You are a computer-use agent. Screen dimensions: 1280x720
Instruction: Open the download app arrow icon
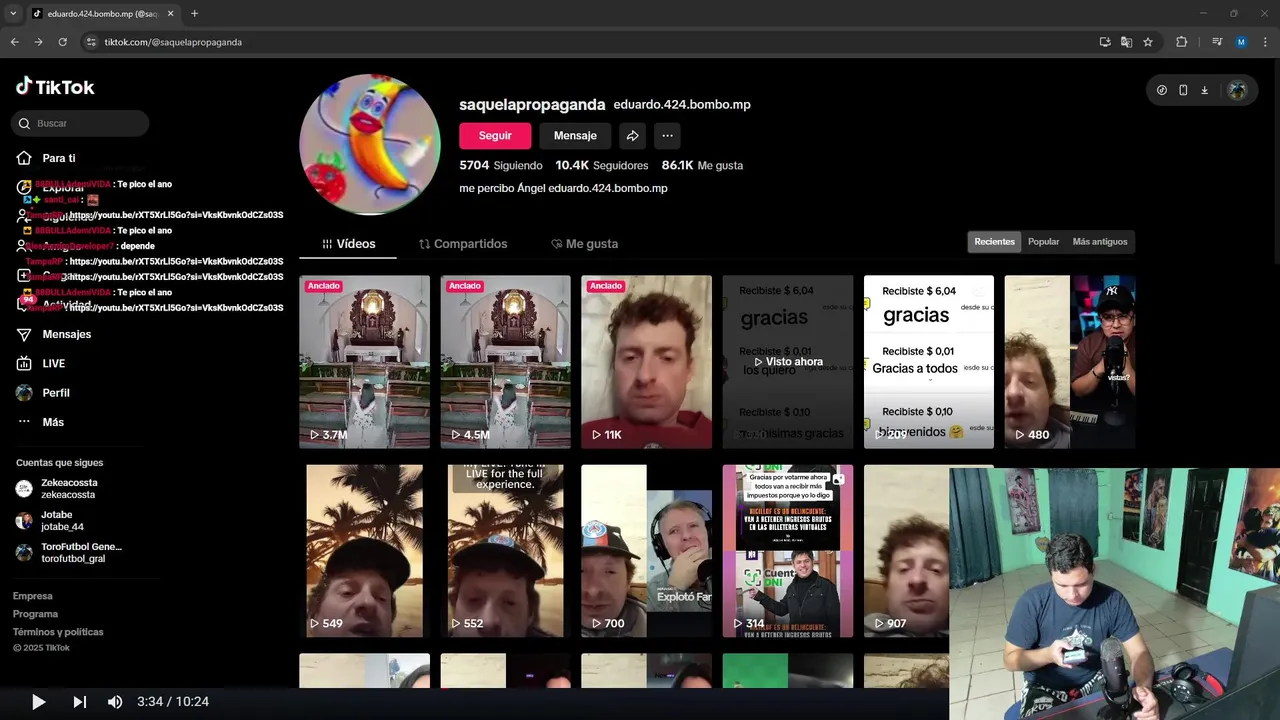[x=1205, y=90]
